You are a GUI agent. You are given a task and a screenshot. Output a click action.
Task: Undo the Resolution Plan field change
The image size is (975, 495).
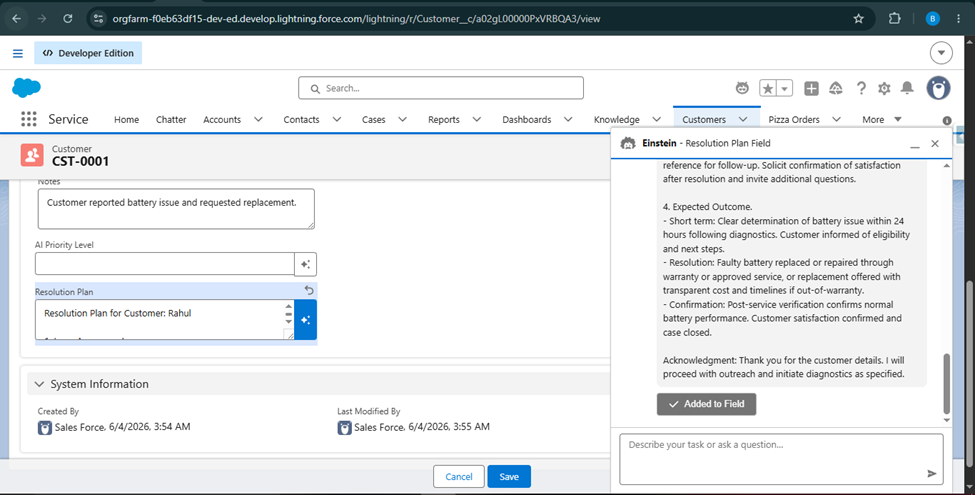(309, 290)
